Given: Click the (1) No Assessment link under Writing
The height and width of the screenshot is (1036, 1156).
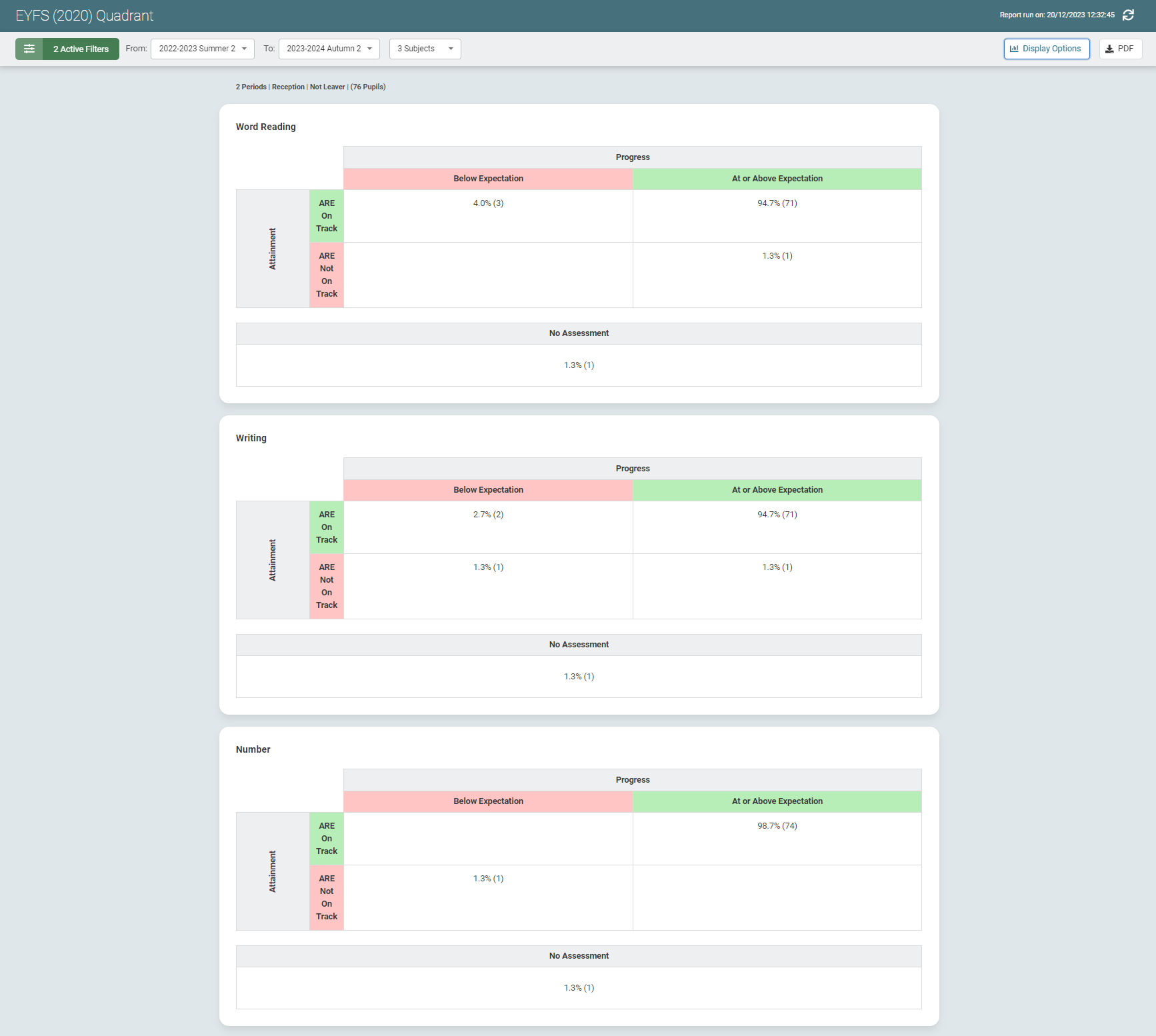Looking at the screenshot, I should coord(589,676).
